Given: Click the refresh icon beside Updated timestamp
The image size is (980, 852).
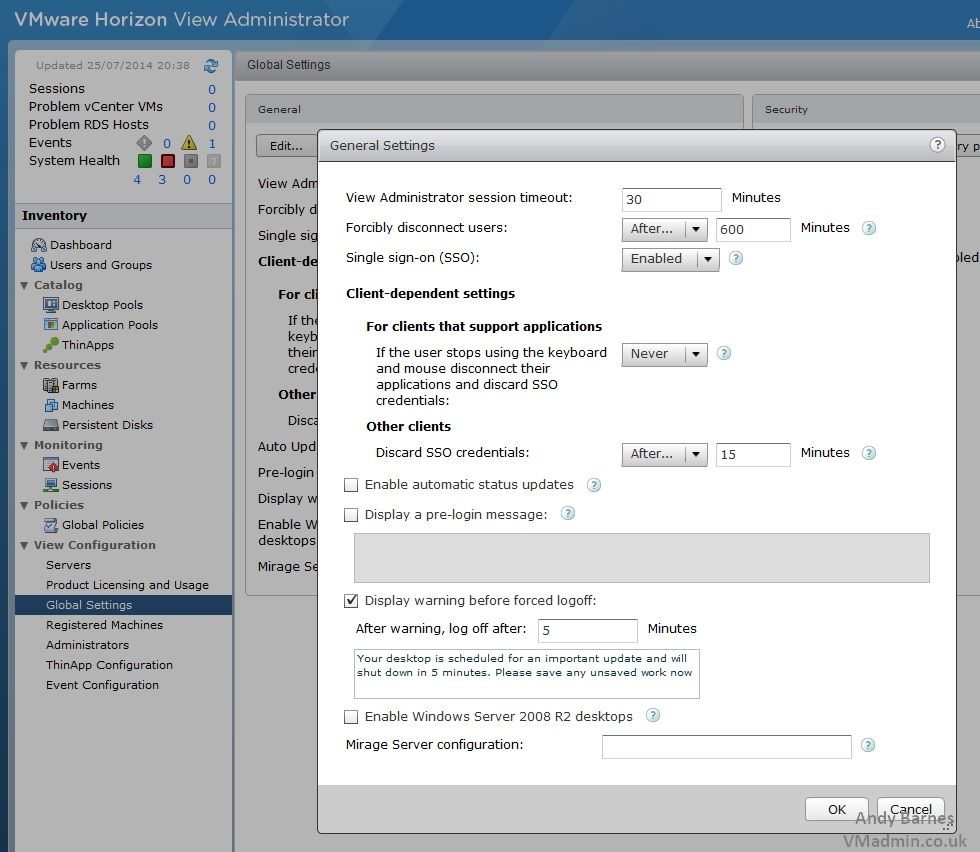Looking at the screenshot, I should coord(211,66).
